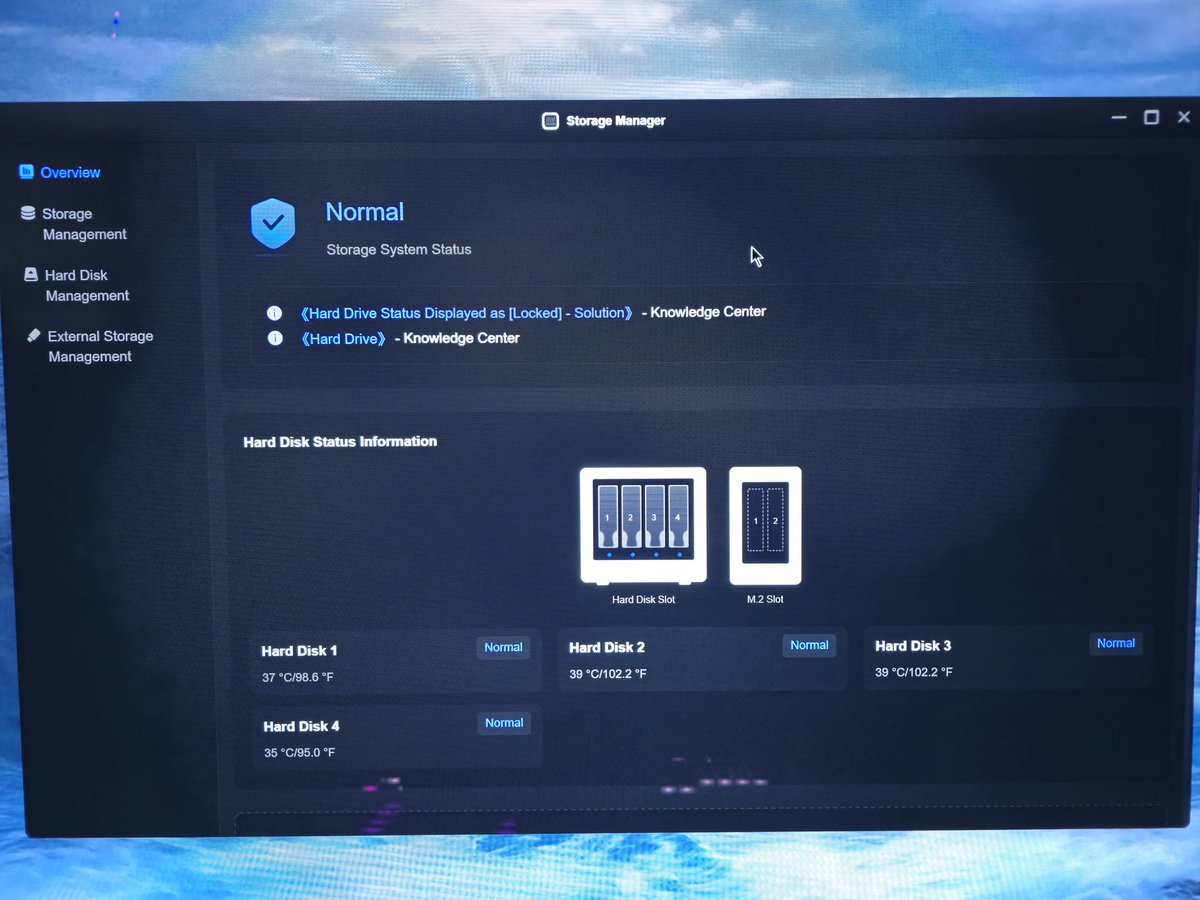Click the blue shield status icon
1200x900 pixels.
click(x=272, y=225)
